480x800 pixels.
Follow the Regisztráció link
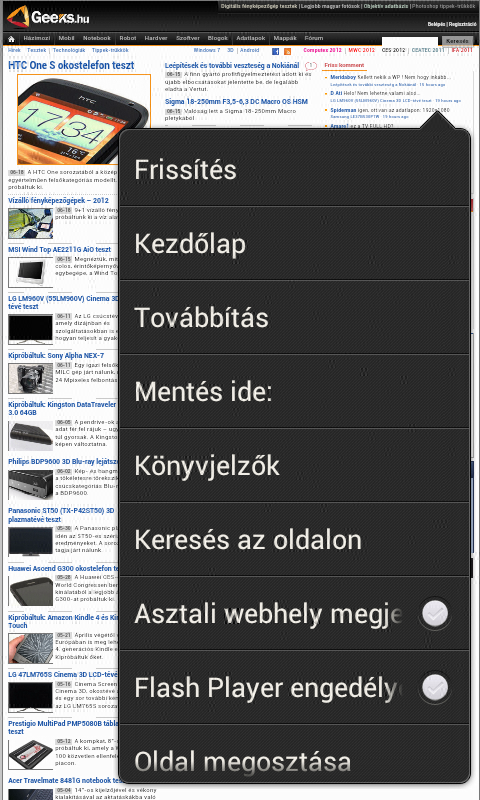(462, 24)
